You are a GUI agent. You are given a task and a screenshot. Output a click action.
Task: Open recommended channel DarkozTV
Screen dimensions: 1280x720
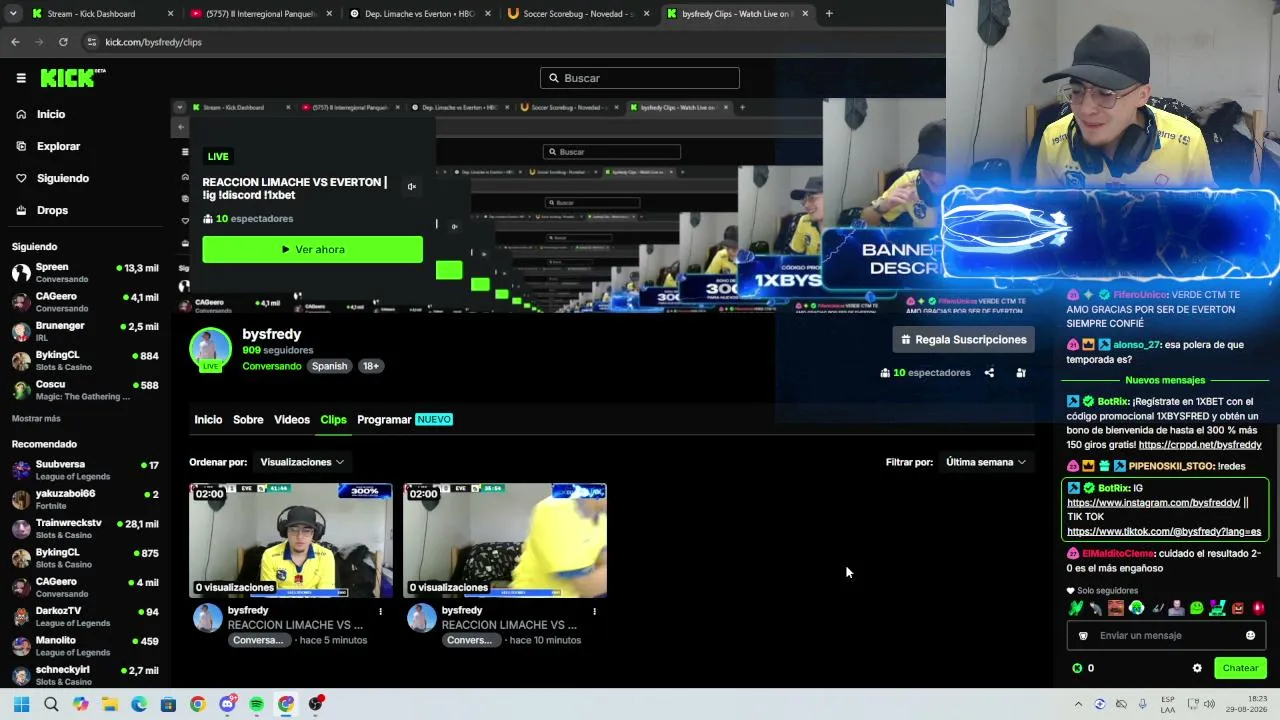pos(85,616)
